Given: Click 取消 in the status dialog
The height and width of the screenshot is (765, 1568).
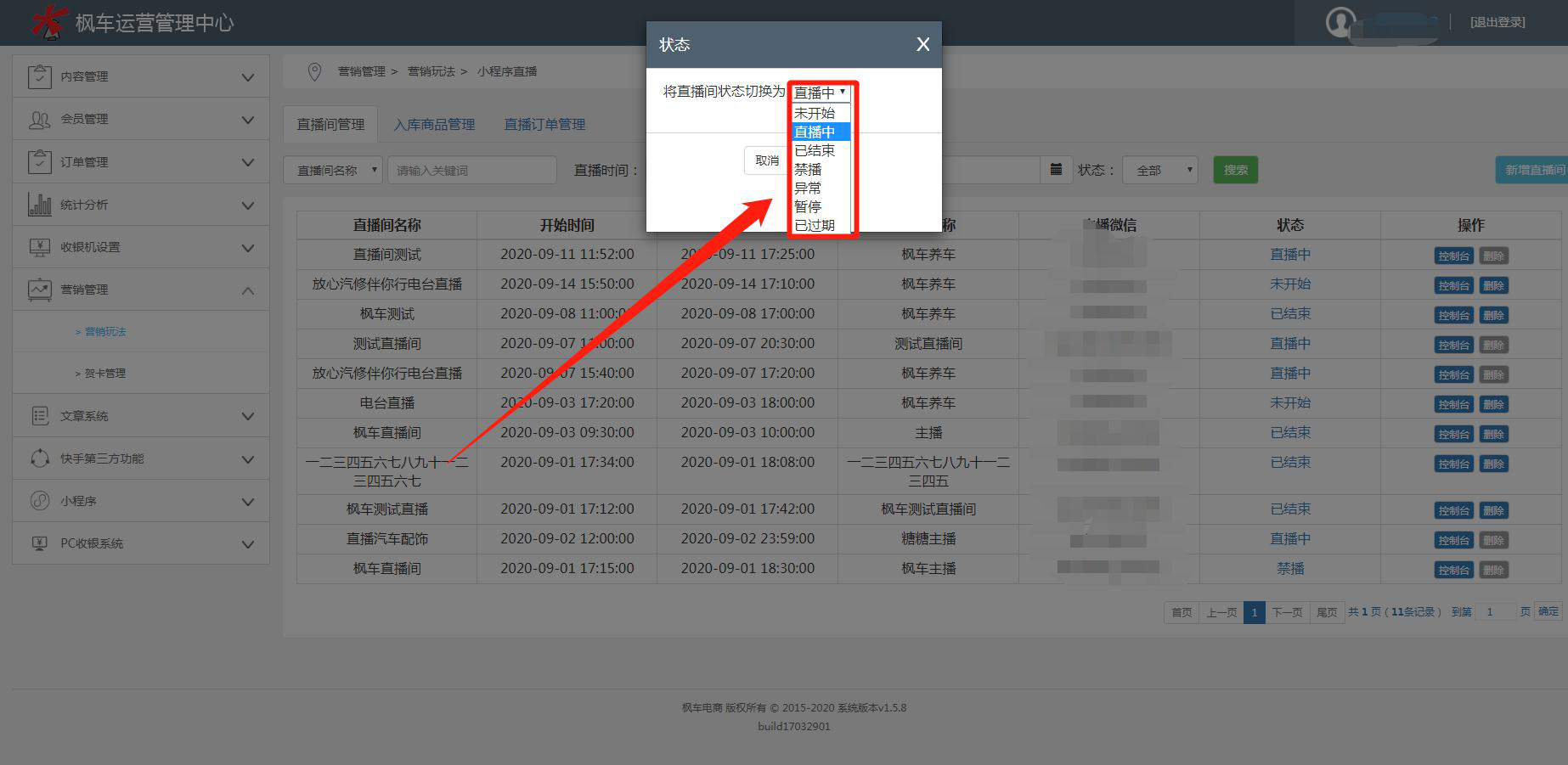Looking at the screenshot, I should [x=767, y=160].
